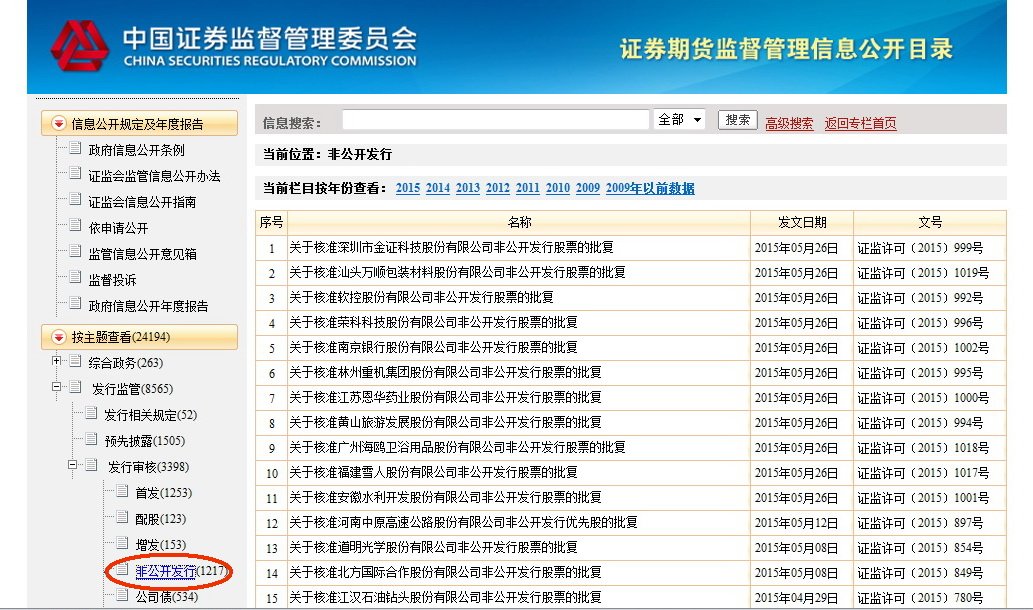Screen dimensions: 1033x610
Task: Click document icon beside 证监会监管信息公开办法
Action: click(75, 174)
